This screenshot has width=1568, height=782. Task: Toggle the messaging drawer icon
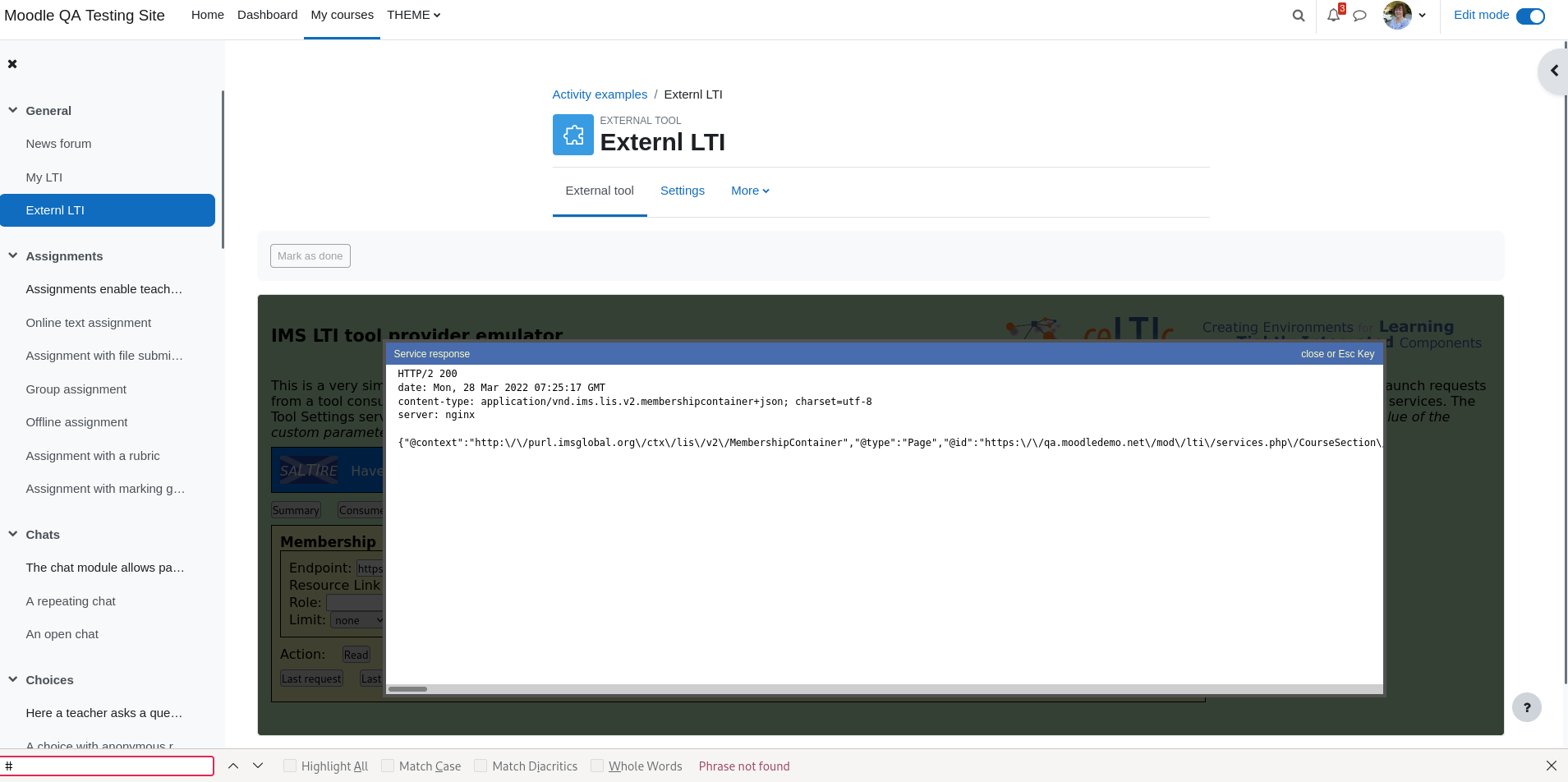click(1360, 16)
